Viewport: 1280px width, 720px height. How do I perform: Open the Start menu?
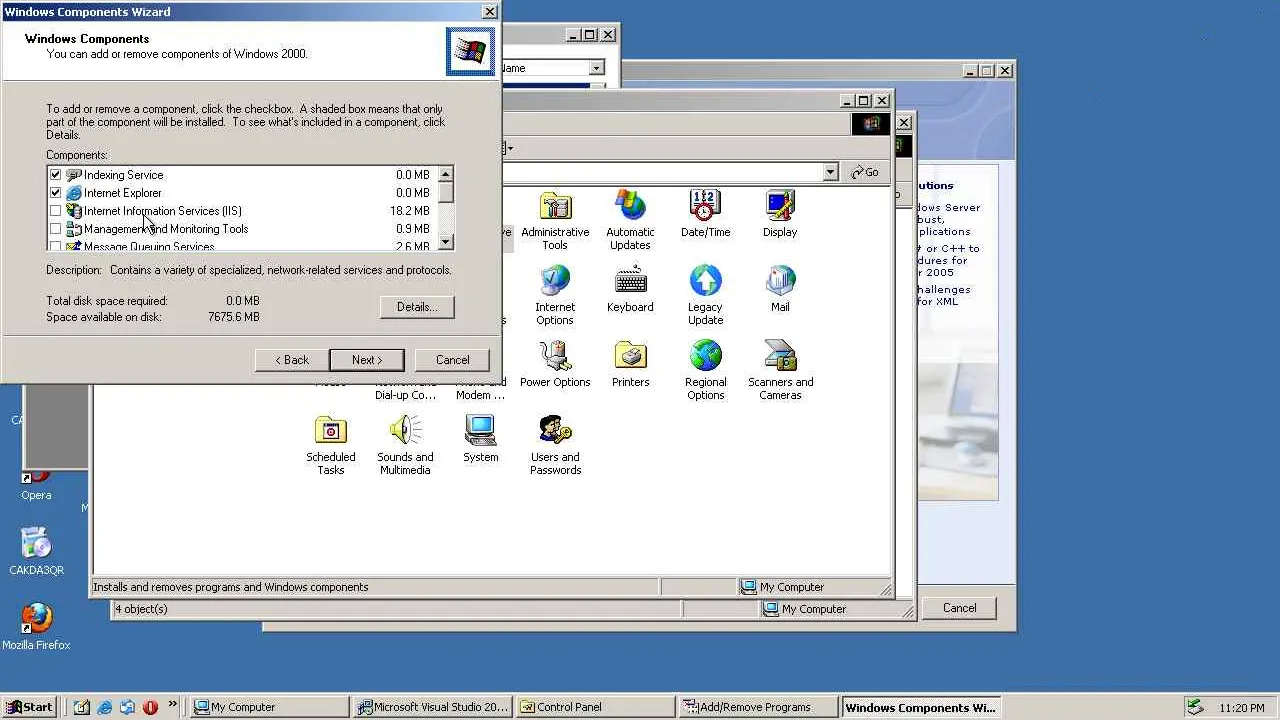[x=28, y=707]
